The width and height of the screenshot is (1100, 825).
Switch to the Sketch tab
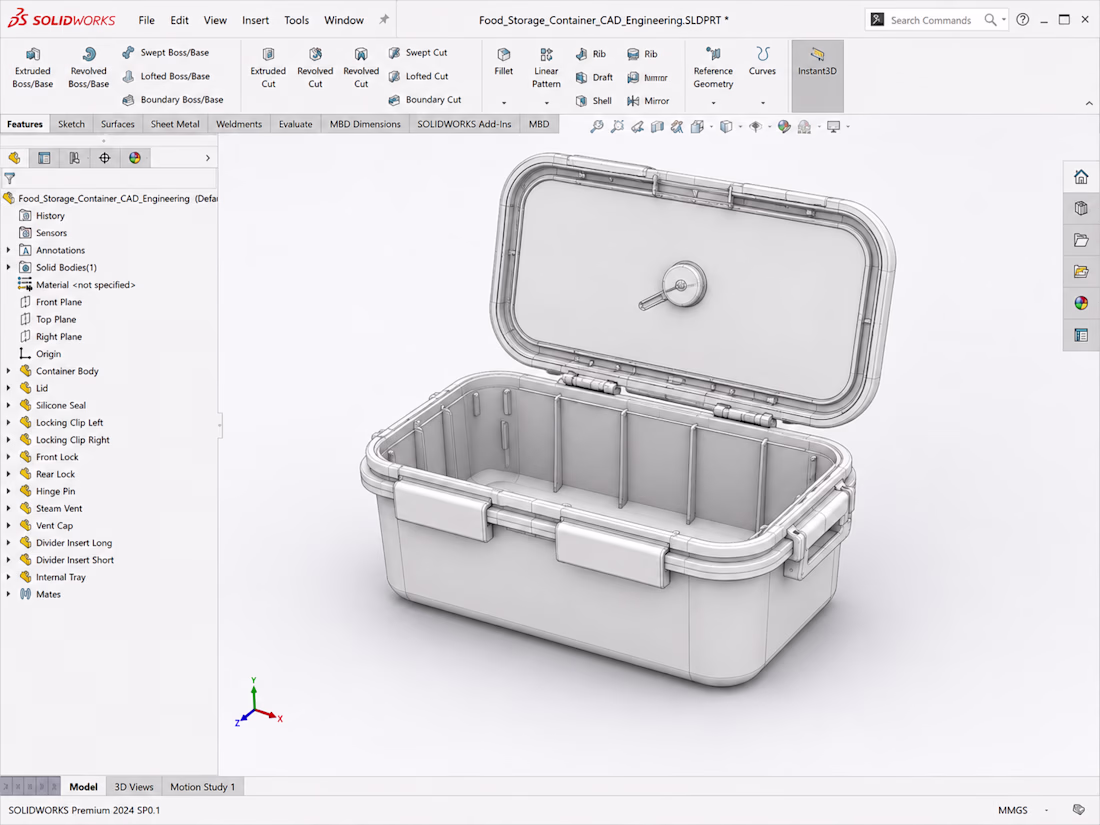coord(71,124)
